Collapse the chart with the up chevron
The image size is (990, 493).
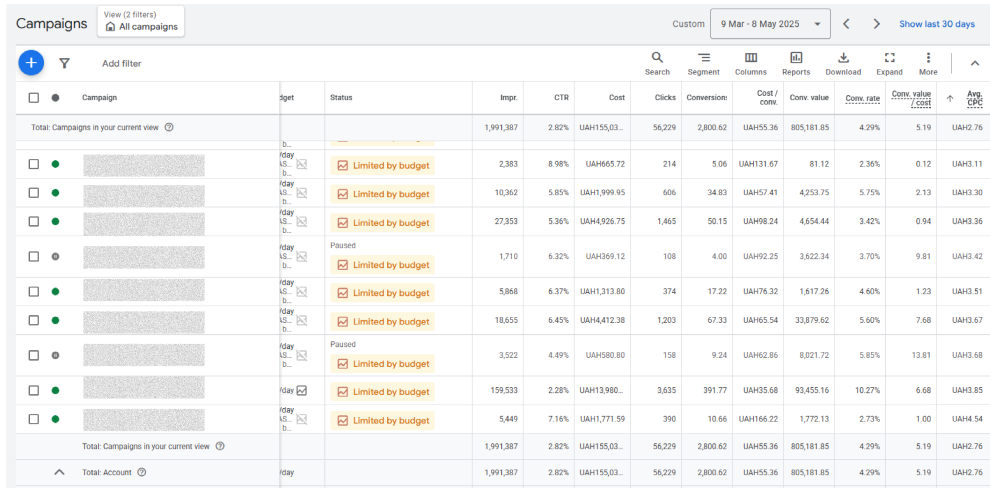pos(974,63)
